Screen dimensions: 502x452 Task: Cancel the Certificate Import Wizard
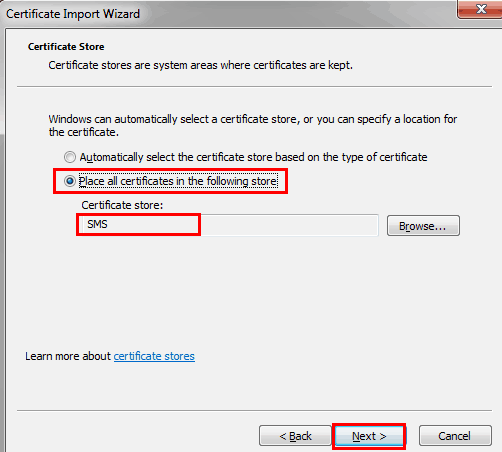tap(455, 436)
